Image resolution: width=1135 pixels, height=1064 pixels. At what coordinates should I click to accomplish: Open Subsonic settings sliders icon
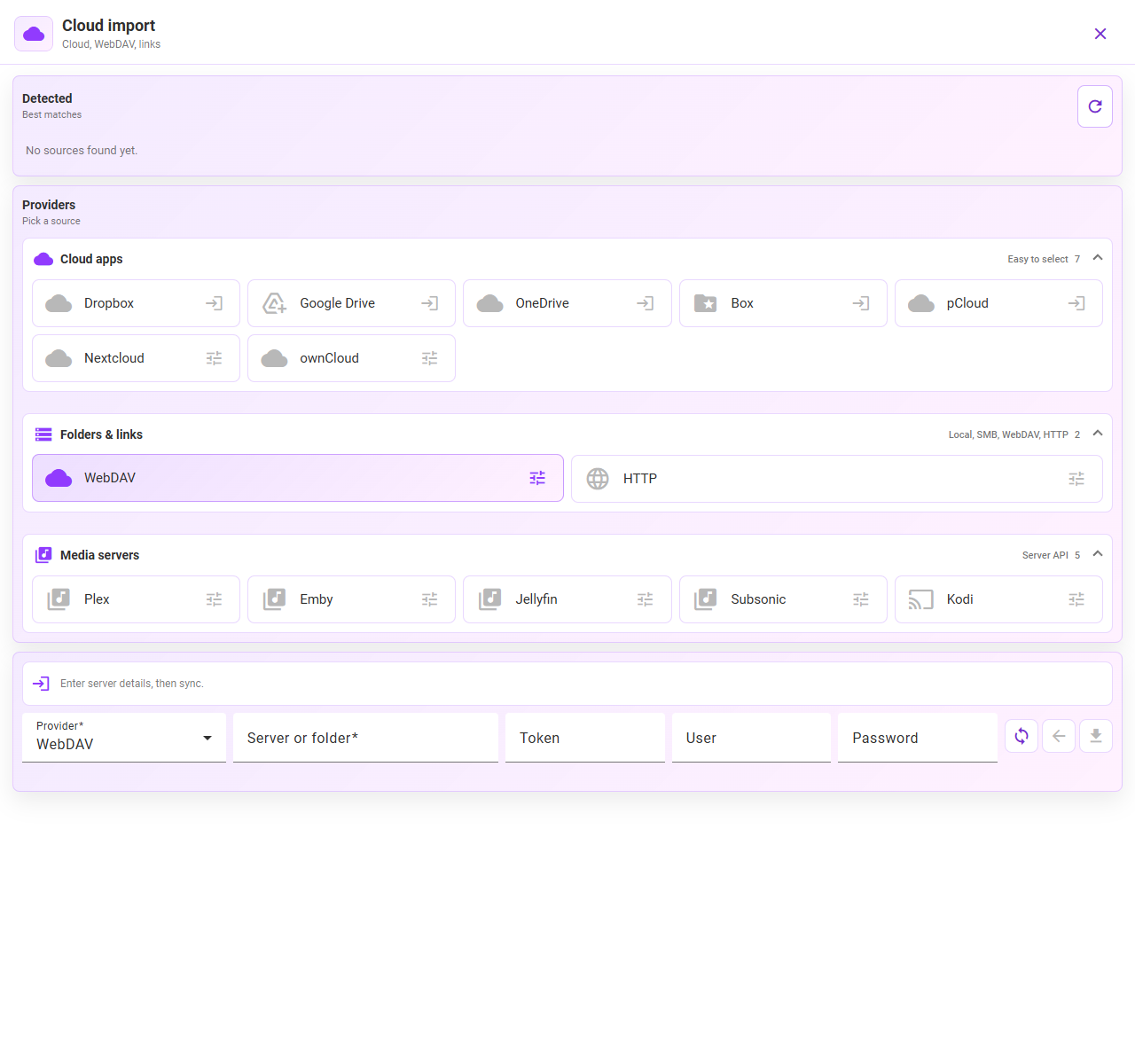pos(860,599)
